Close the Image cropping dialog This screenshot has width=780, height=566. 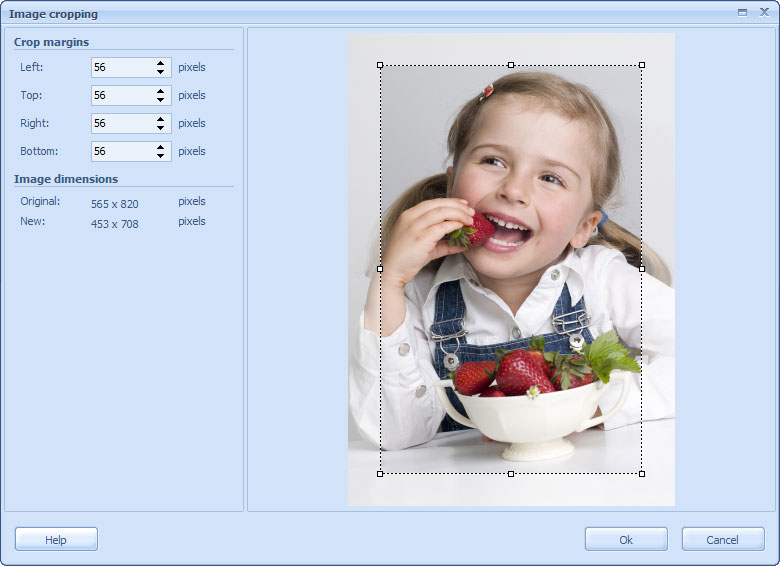(764, 12)
